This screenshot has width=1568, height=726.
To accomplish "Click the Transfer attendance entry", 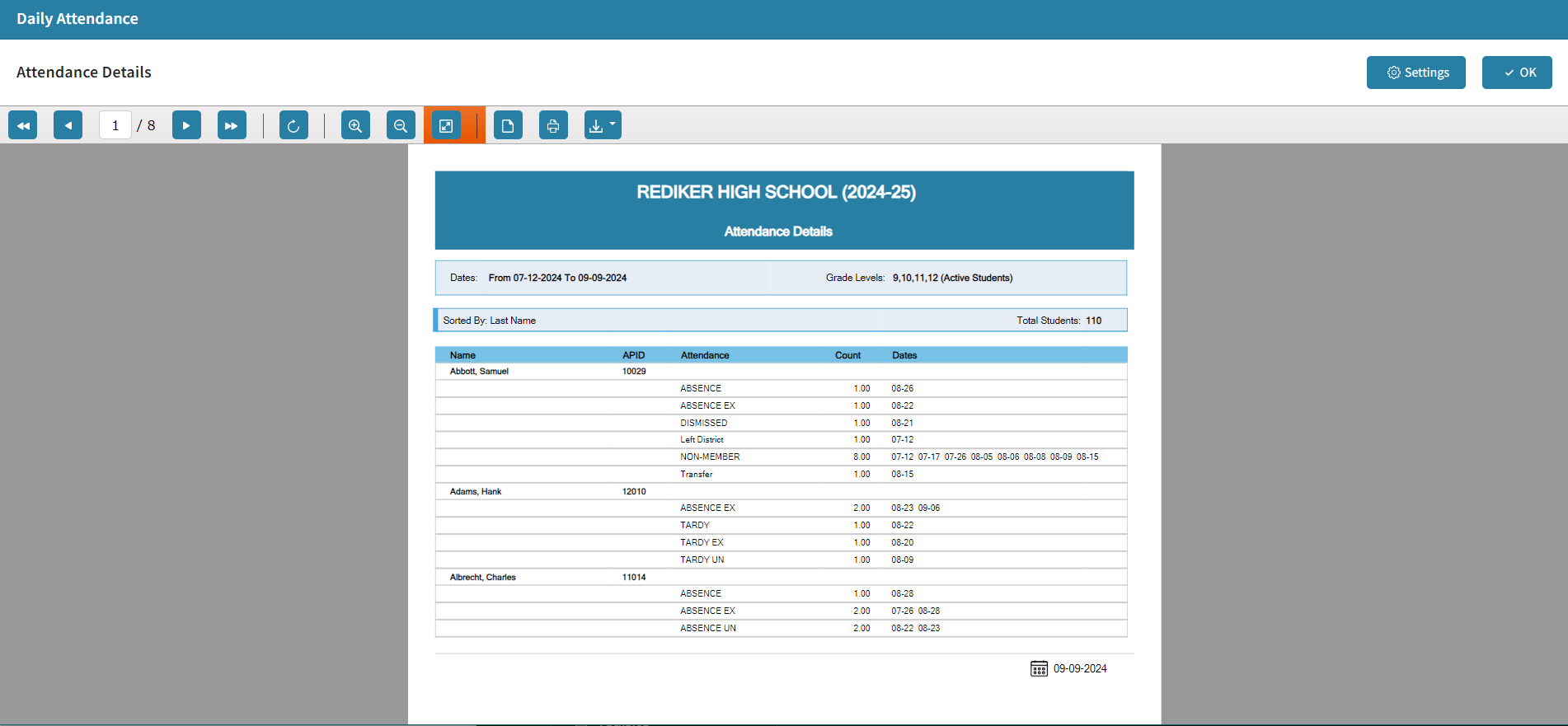I will click(697, 475).
